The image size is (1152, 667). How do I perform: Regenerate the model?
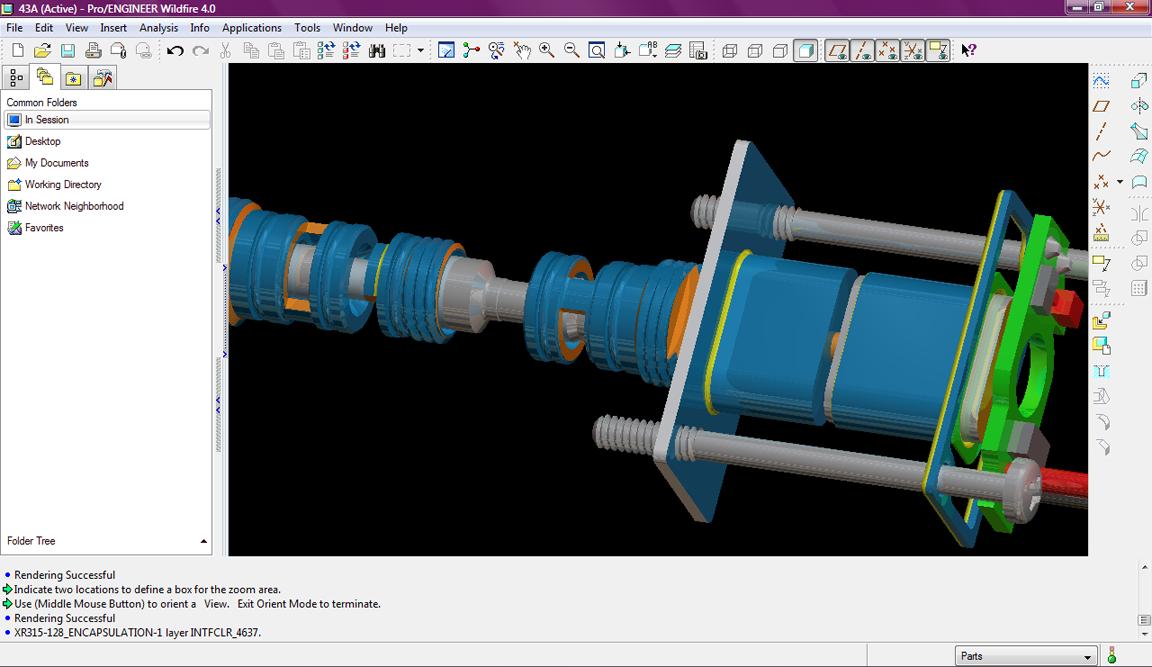pyautogui.click(x=326, y=51)
